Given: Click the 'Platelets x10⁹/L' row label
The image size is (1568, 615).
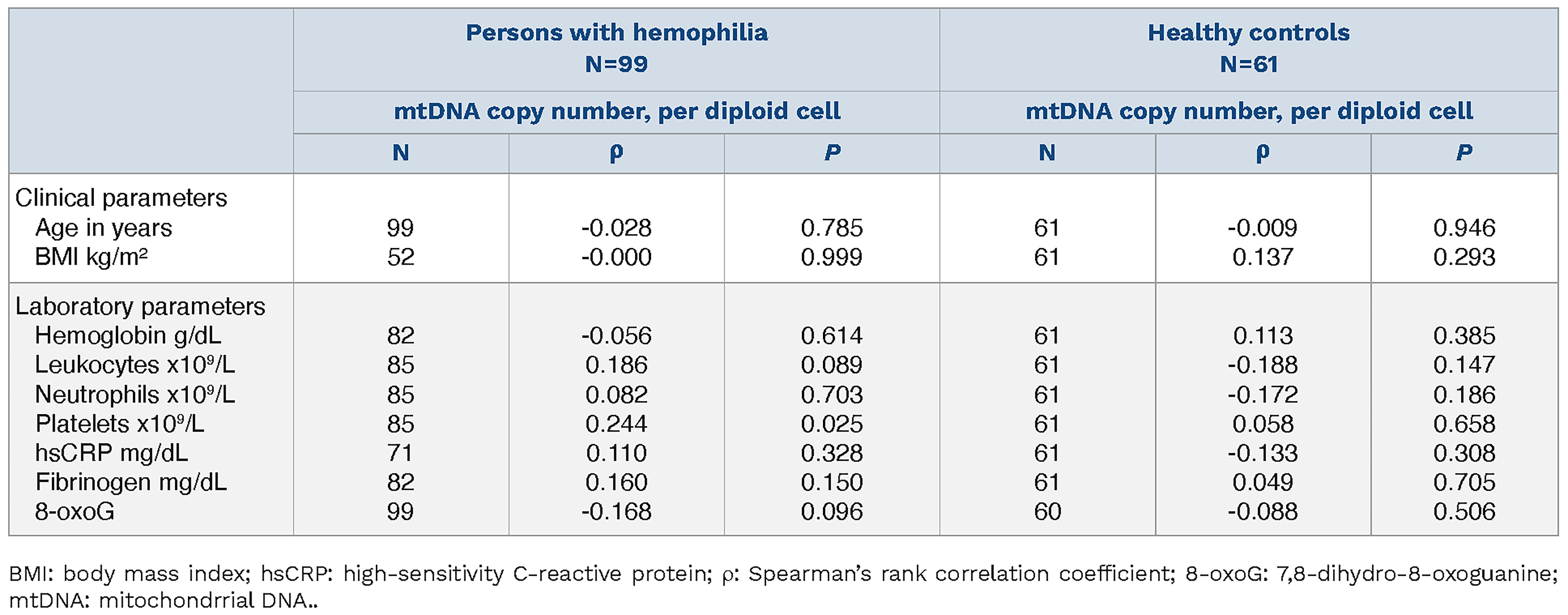Looking at the screenshot, I should 119,424.
